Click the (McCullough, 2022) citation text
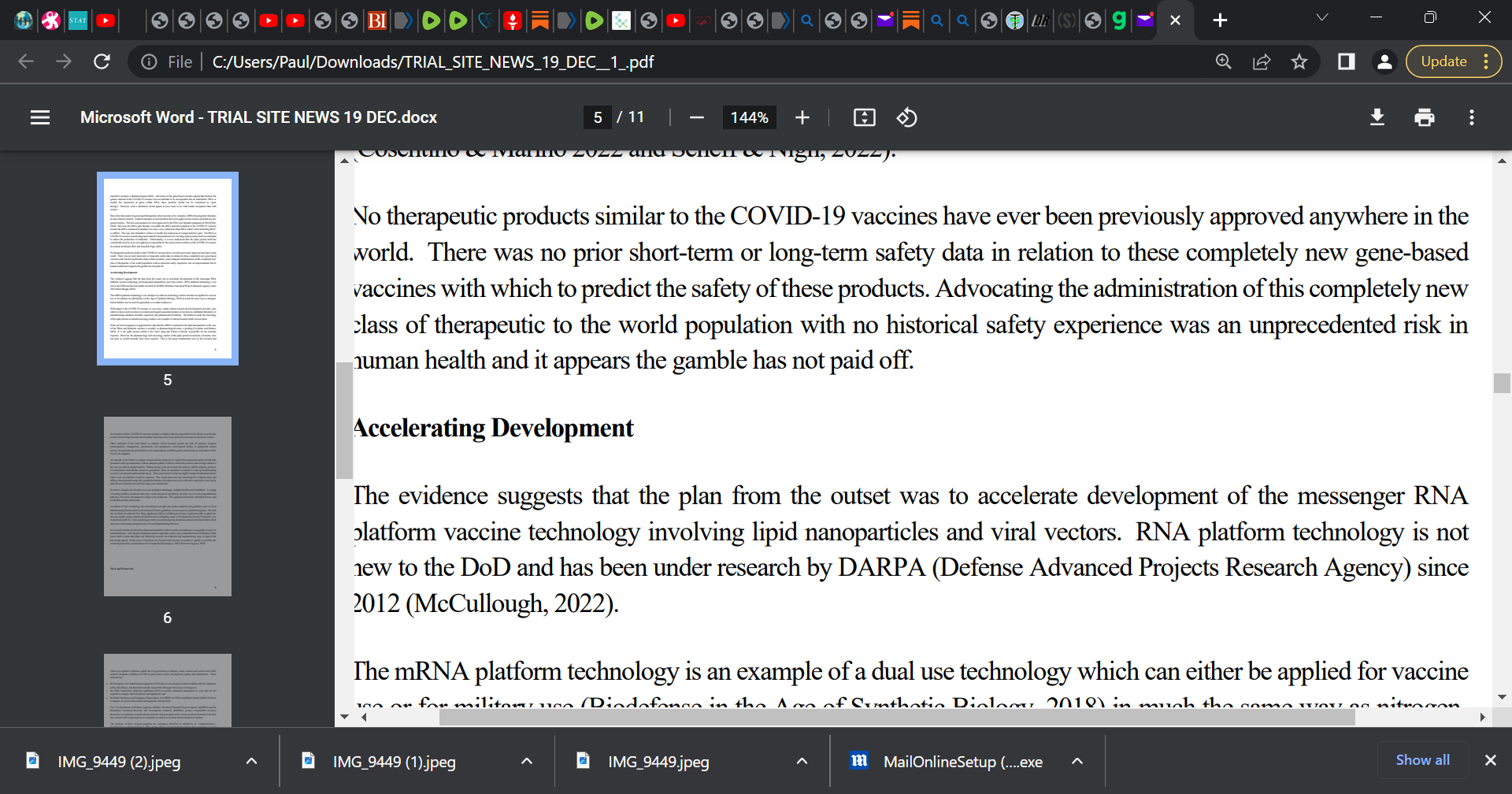The width and height of the screenshot is (1512, 794). coord(512,603)
